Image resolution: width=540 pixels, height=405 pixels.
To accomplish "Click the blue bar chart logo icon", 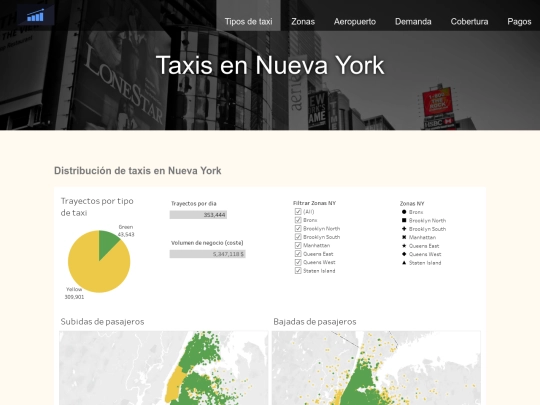I will [x=35, y=15].
